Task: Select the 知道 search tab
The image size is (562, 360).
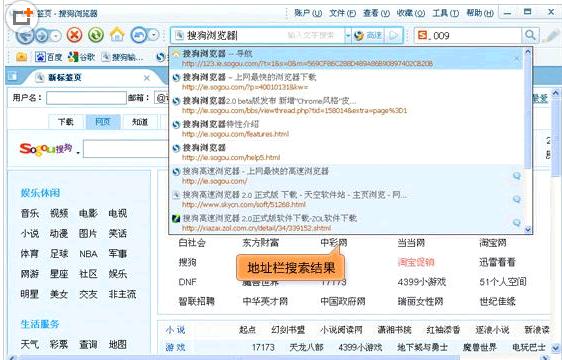Action: (140, 122)
